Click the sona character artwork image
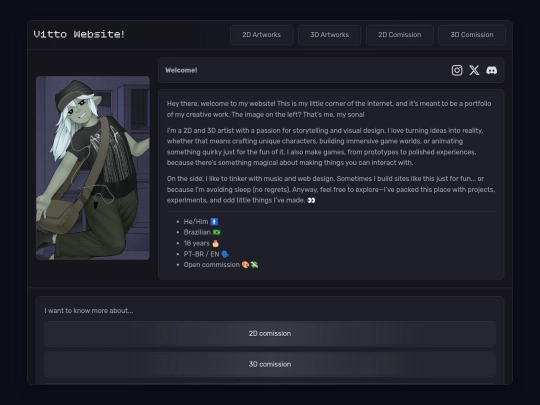 pyautogui.click(x=93, y=168)
